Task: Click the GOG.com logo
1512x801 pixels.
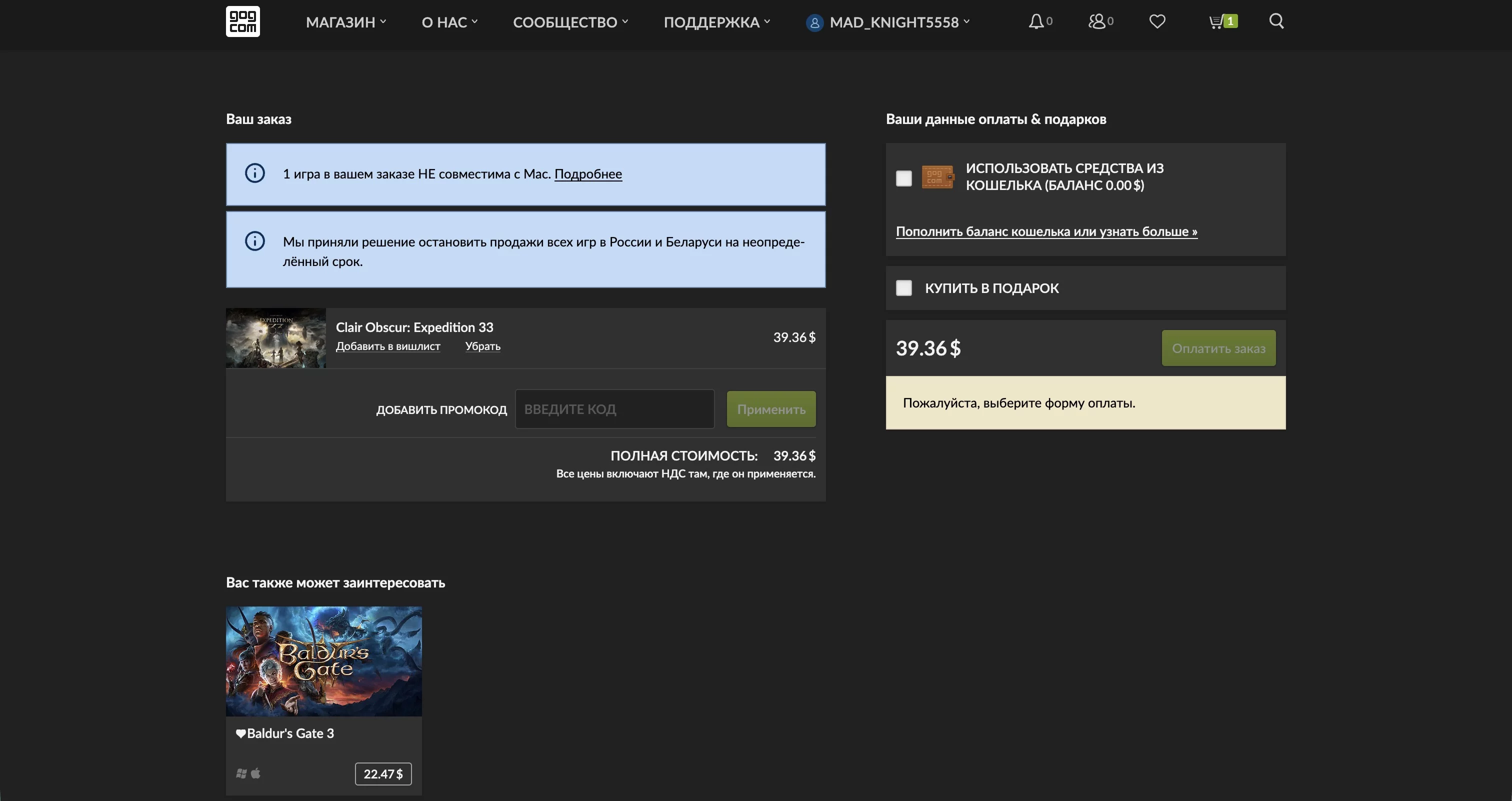Action: (x=242, y=21)
